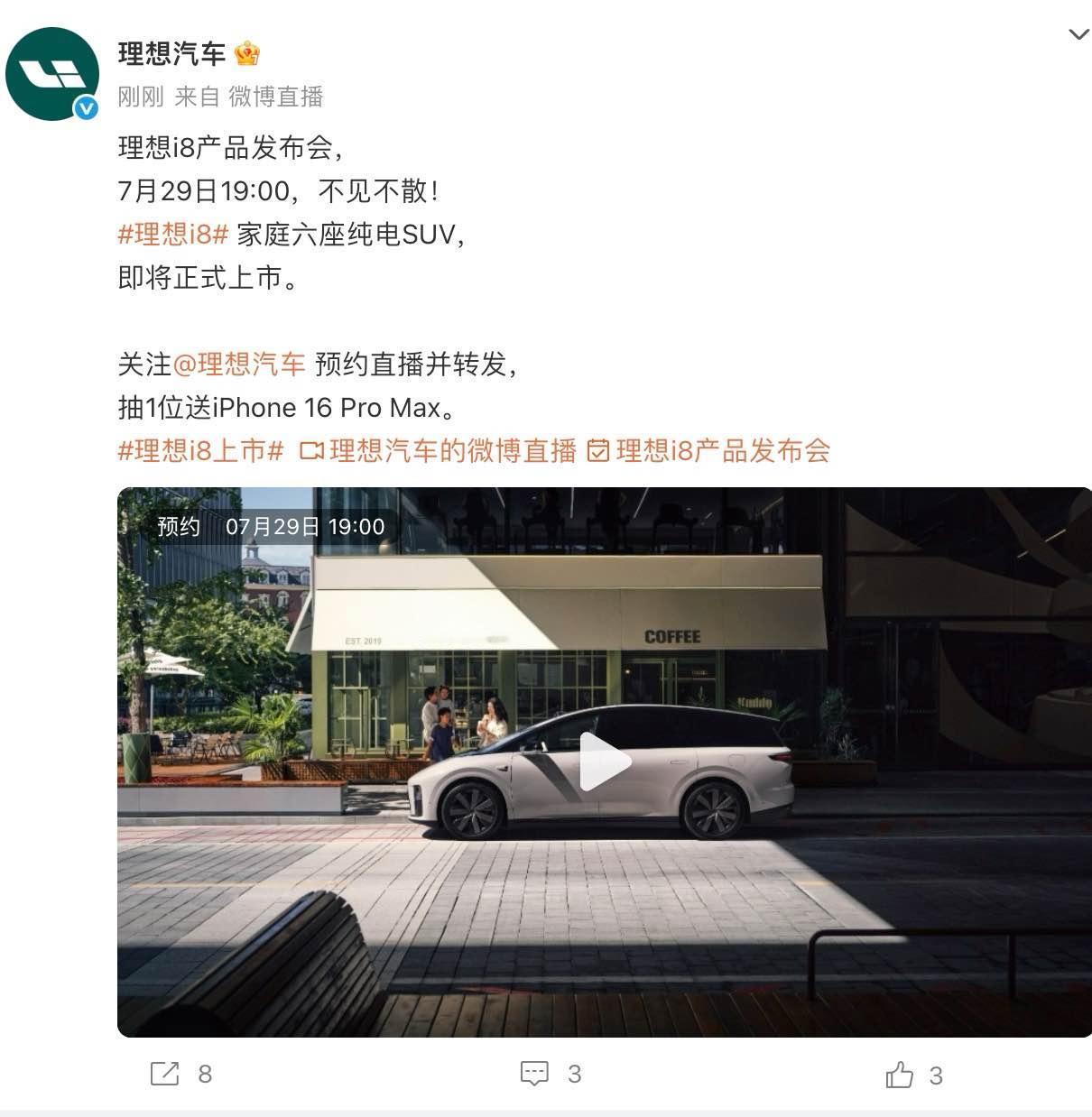Click the 理想汽车 account name
This screenshot has width=1092, height=1117.
pos(171,54)
